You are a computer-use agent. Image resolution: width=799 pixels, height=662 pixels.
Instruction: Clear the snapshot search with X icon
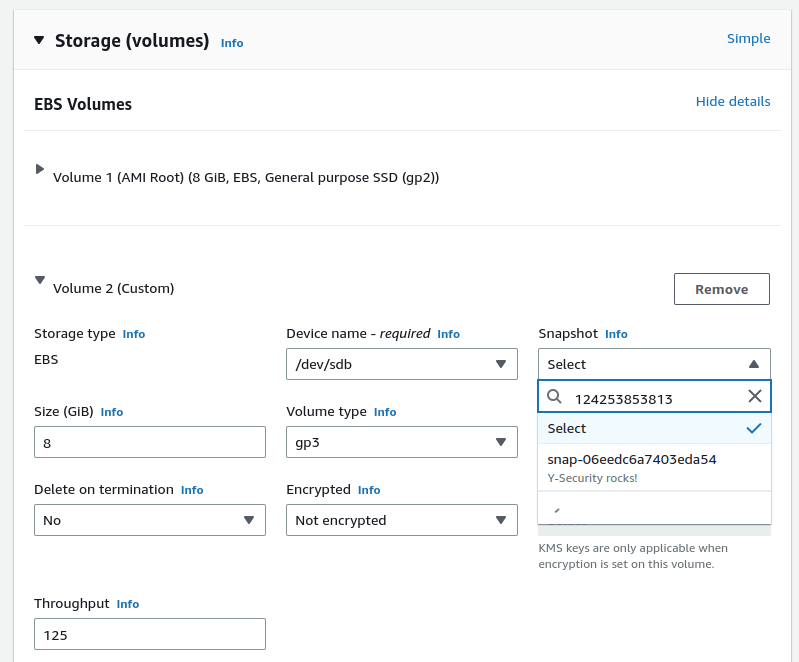755,396
